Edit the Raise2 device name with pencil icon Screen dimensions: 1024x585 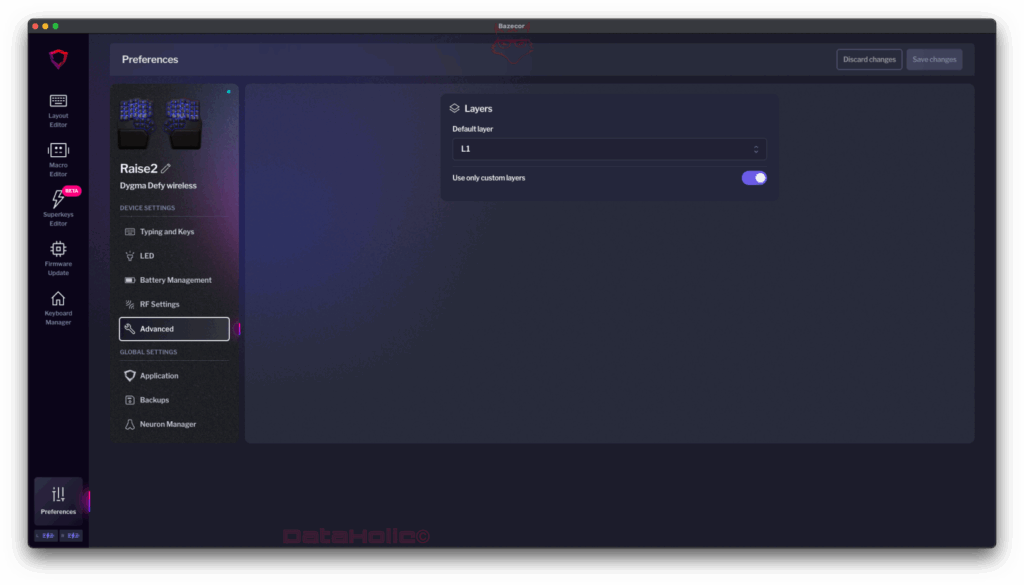(x=166, y=168)
